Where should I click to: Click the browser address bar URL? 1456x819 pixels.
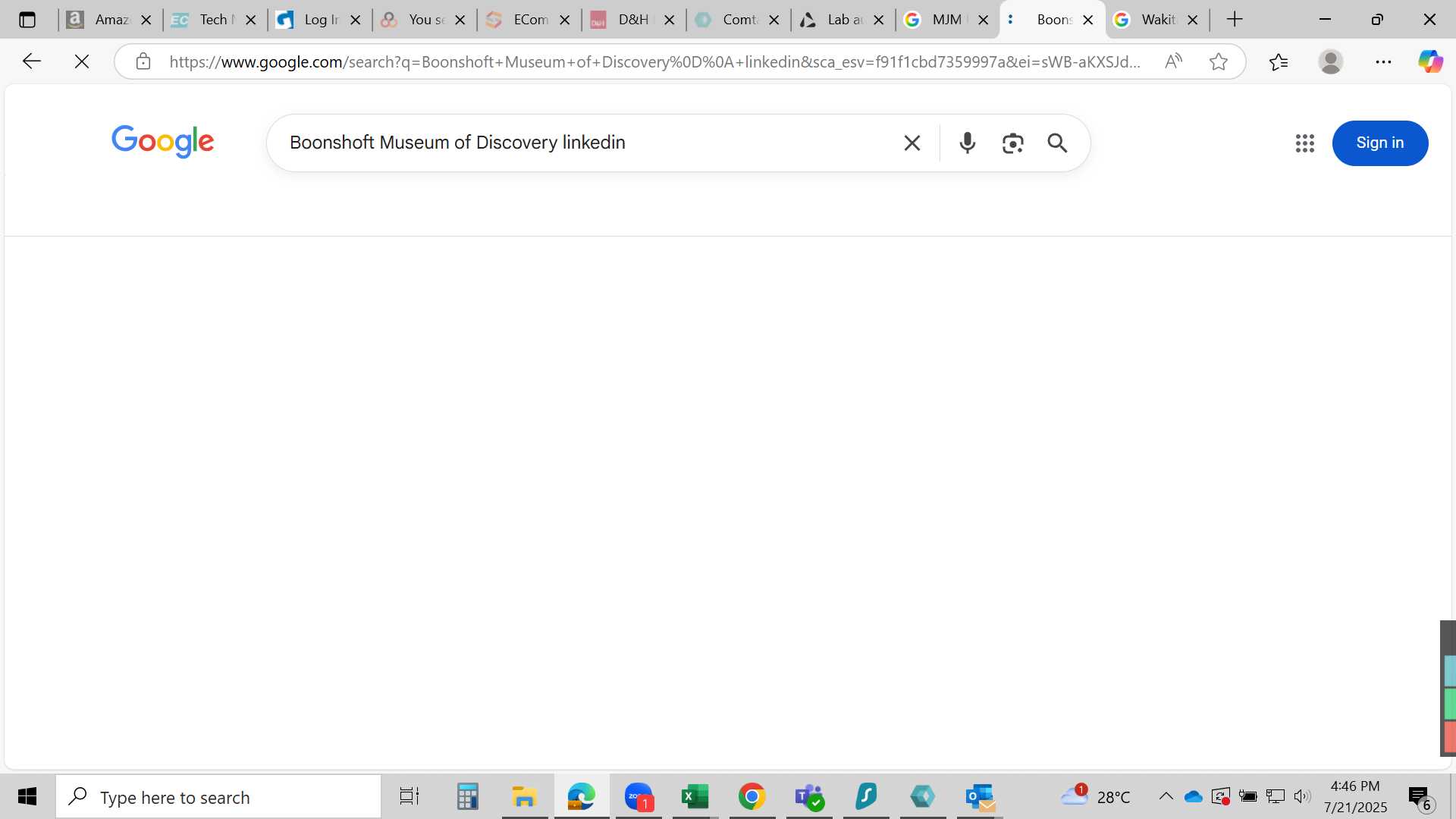click(654, 61)
